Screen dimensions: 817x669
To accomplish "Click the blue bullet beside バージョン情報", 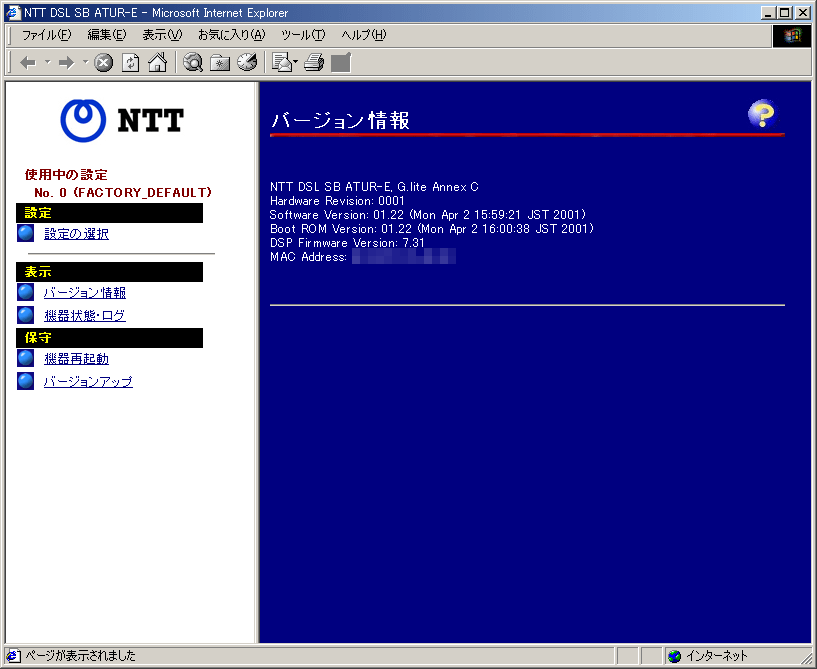I will [26, 292].
